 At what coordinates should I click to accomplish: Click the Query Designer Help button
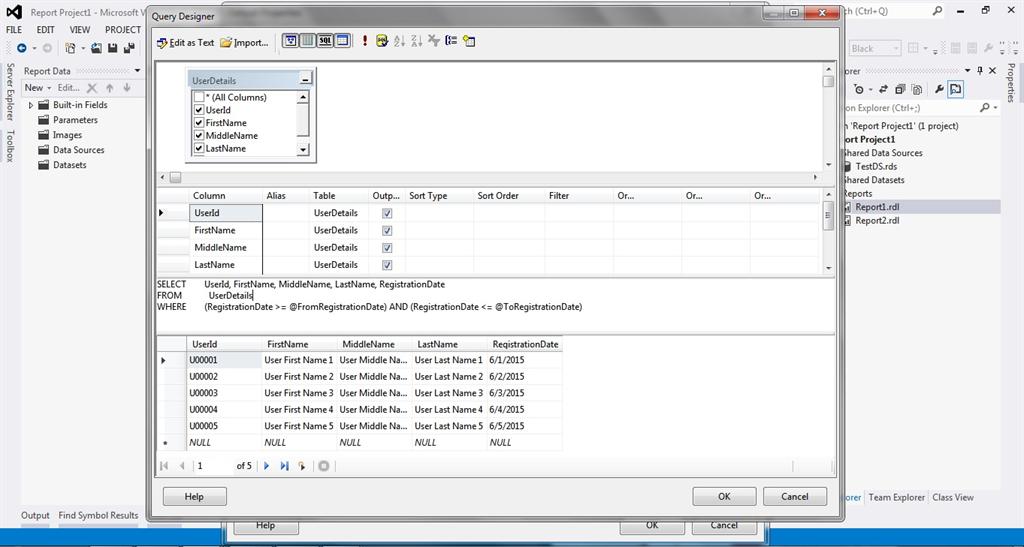coord(195,497)
